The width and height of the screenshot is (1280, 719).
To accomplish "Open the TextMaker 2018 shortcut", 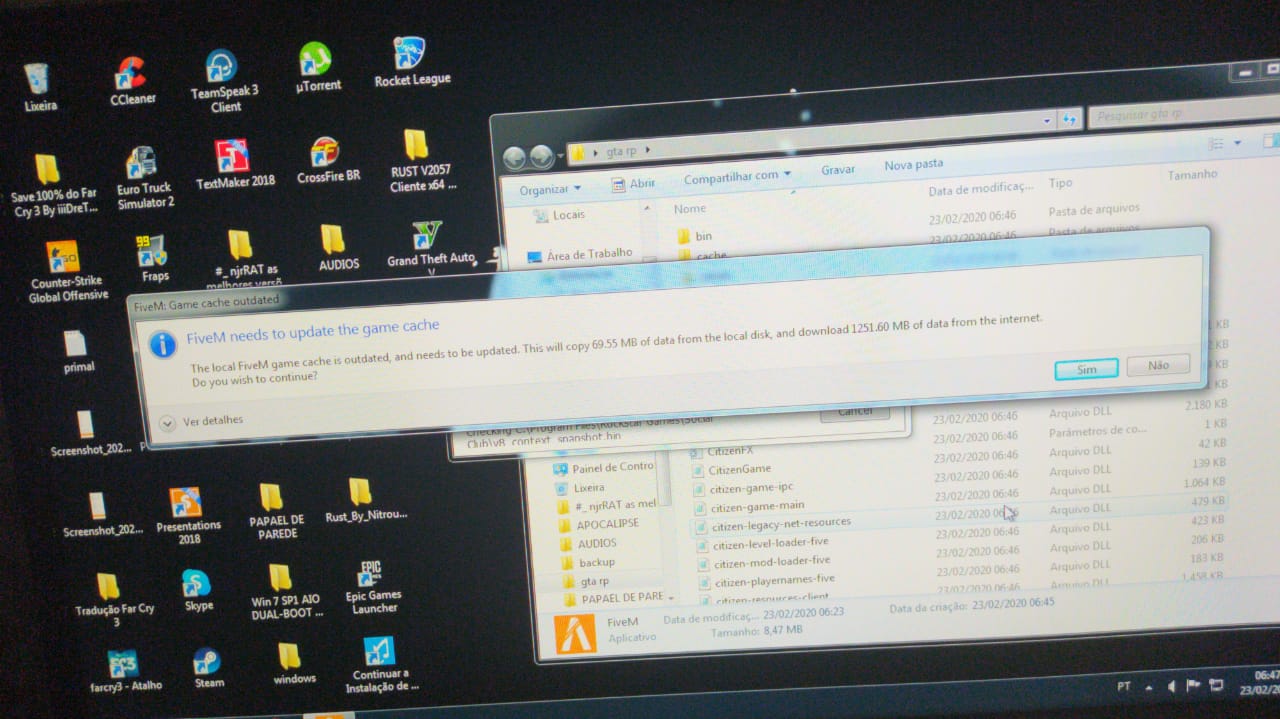I will tap(235, 165).
